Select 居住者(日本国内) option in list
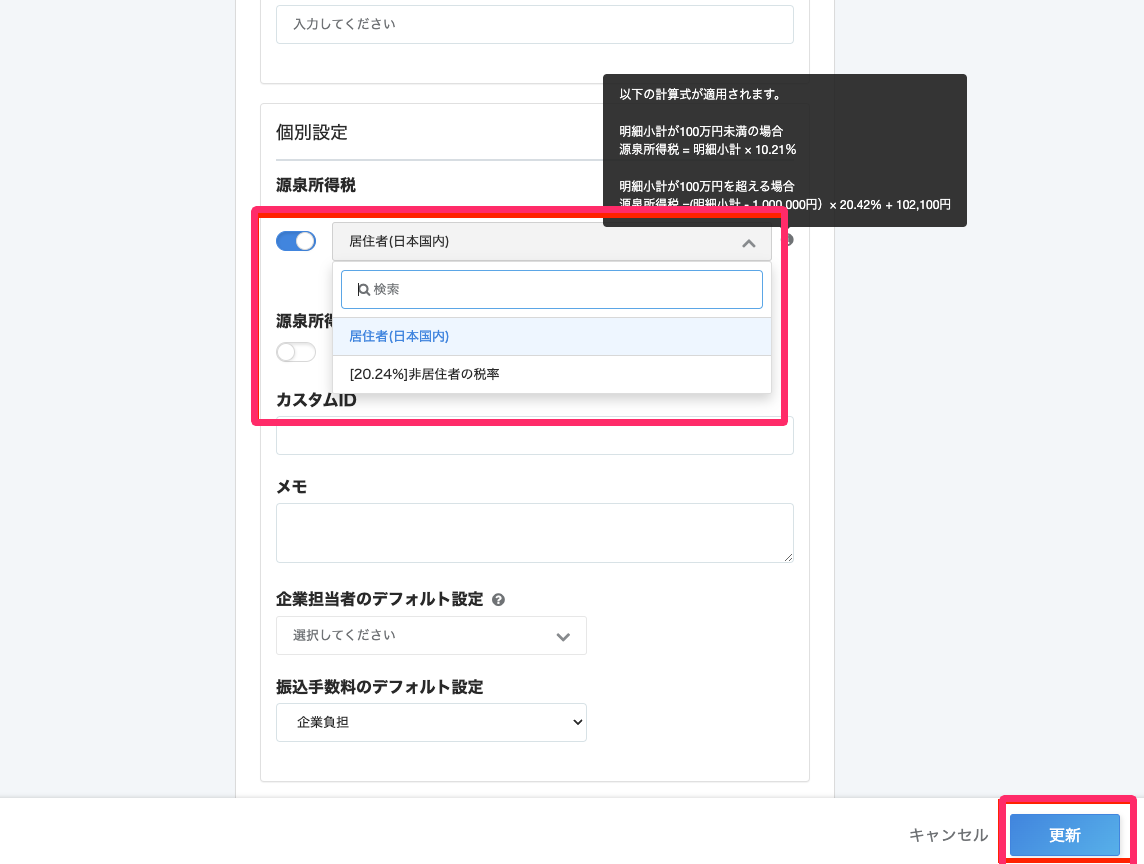This screenshot has height=864, width=1144. click(552, 336)
